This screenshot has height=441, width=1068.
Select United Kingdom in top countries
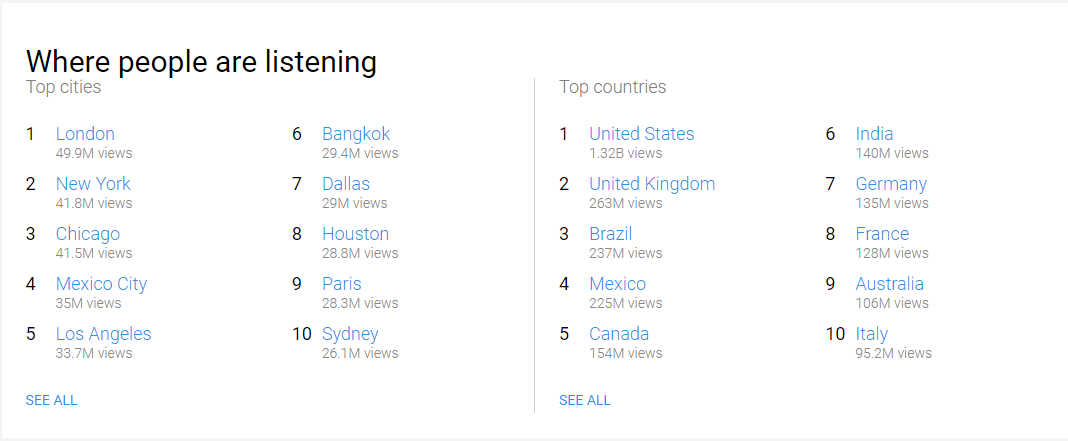pos(652,184)
